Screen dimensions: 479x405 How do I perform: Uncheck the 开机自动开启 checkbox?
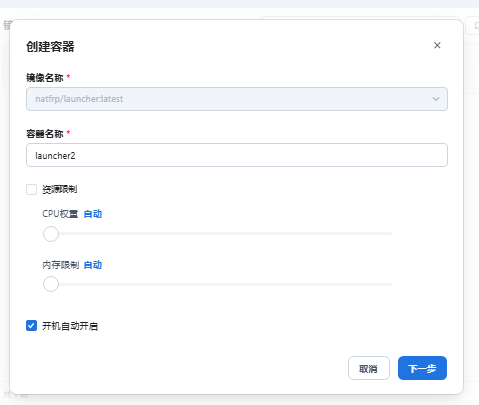coord(31,326)
